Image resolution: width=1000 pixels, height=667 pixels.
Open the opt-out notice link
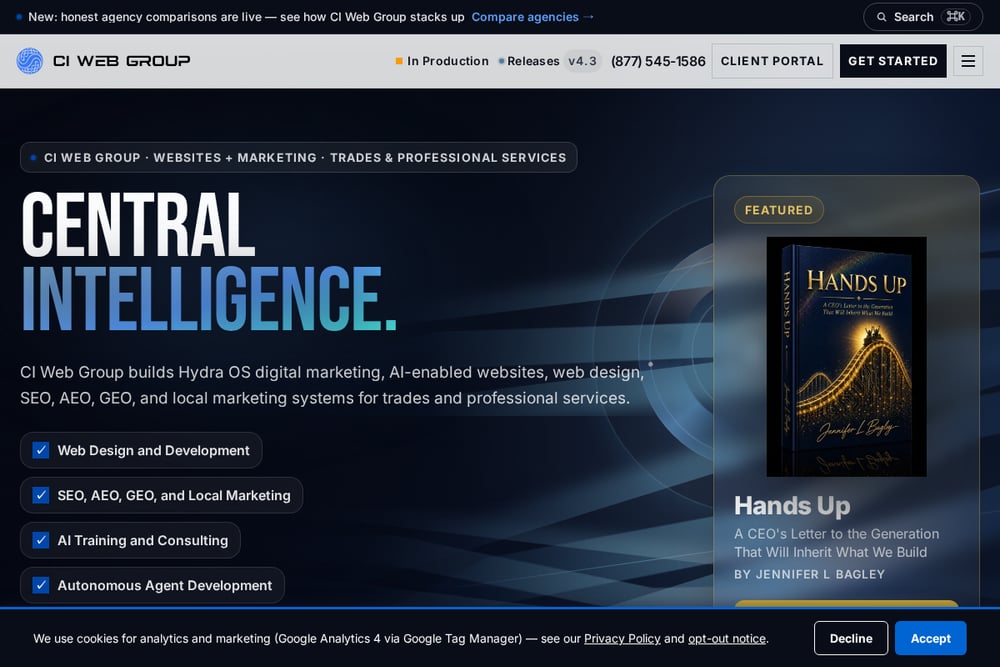click(727, 638)
